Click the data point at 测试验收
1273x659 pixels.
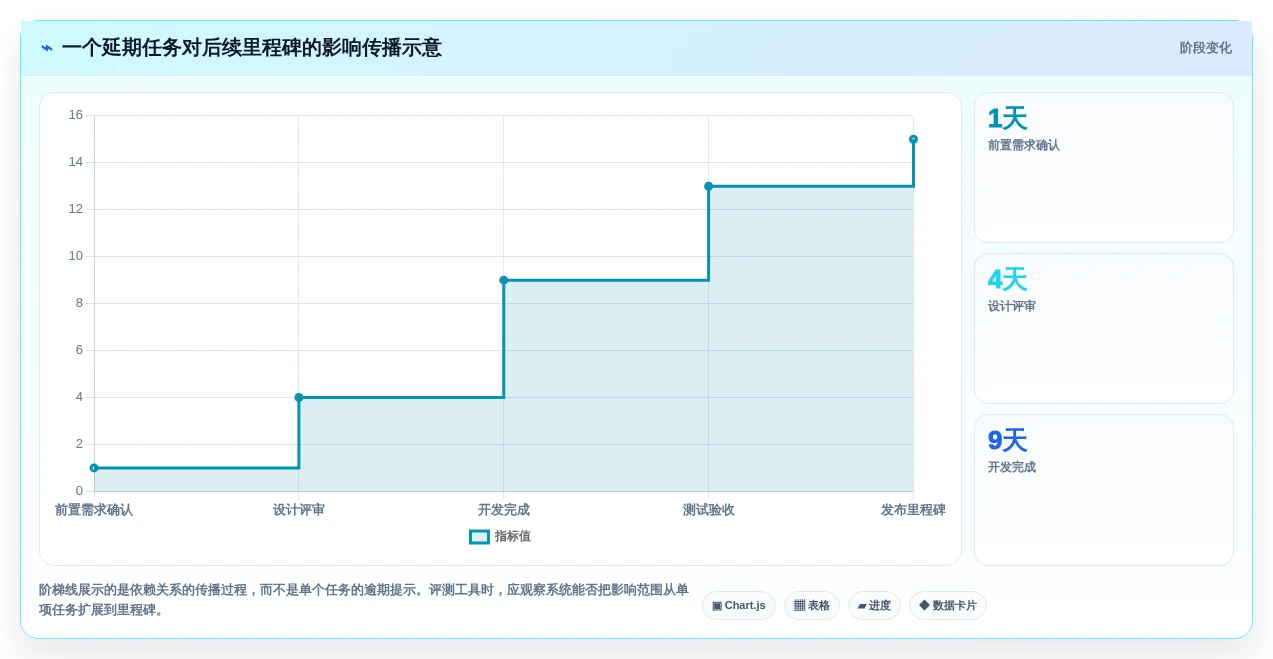709,186
